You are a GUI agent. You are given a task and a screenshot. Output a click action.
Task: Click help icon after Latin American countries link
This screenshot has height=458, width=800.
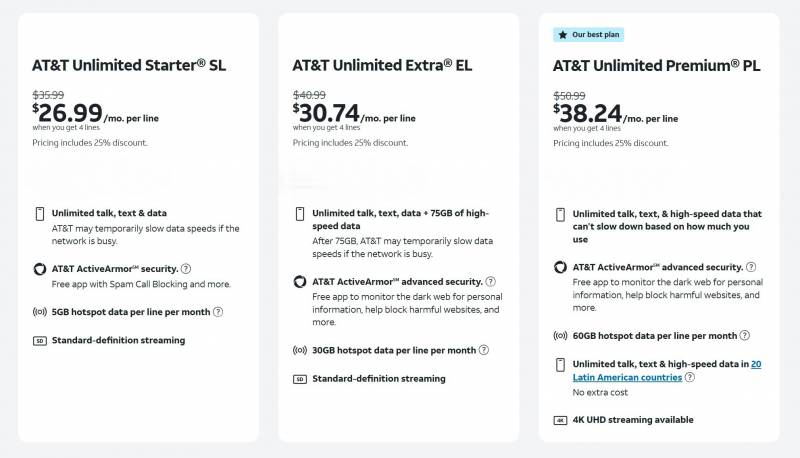[x=690, y=378]
